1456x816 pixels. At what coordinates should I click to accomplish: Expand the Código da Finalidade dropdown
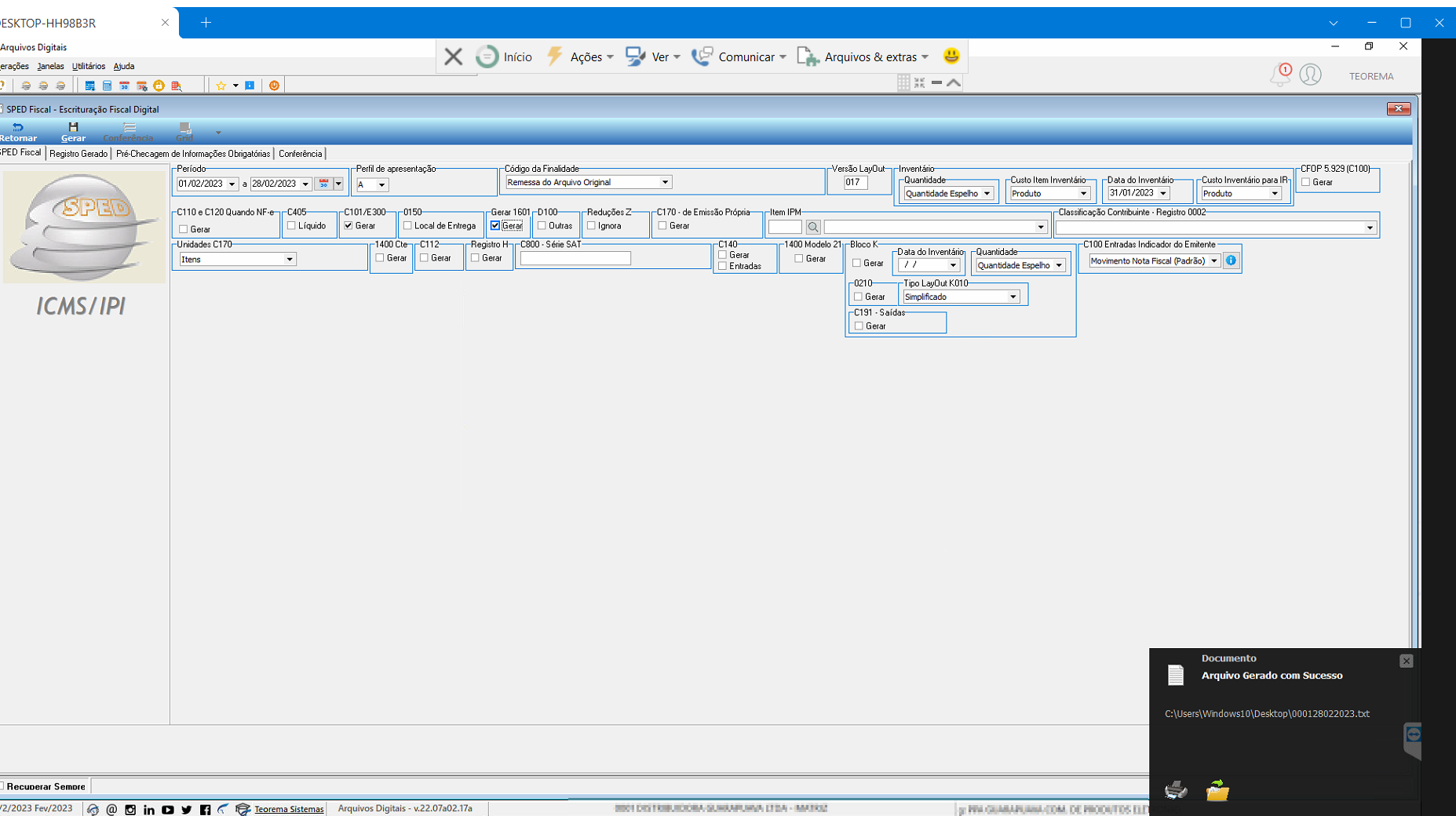pyautogui.click(x=665, y=182)
